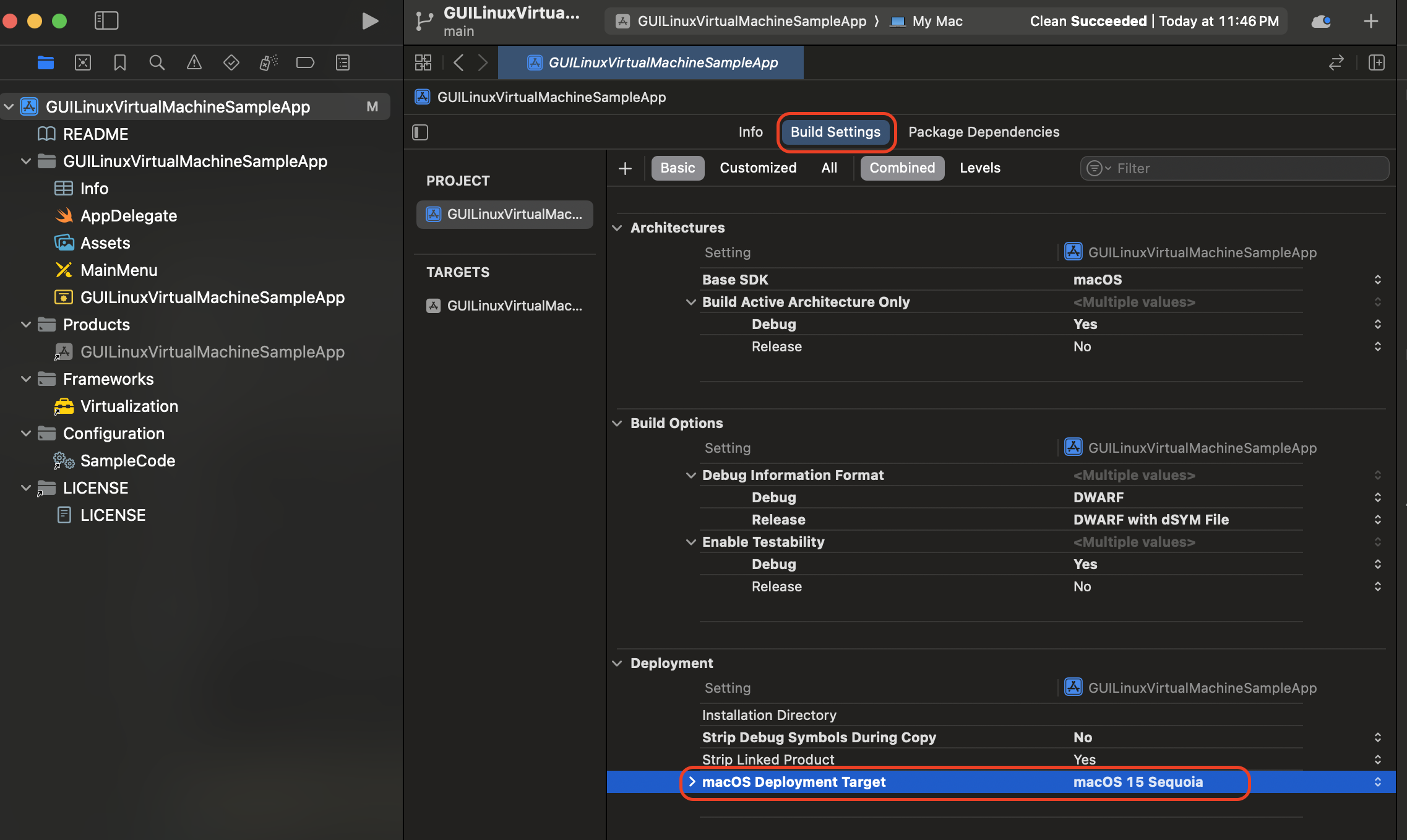Click the source control branch icon
1407x840 pixels.
(424, 21)
